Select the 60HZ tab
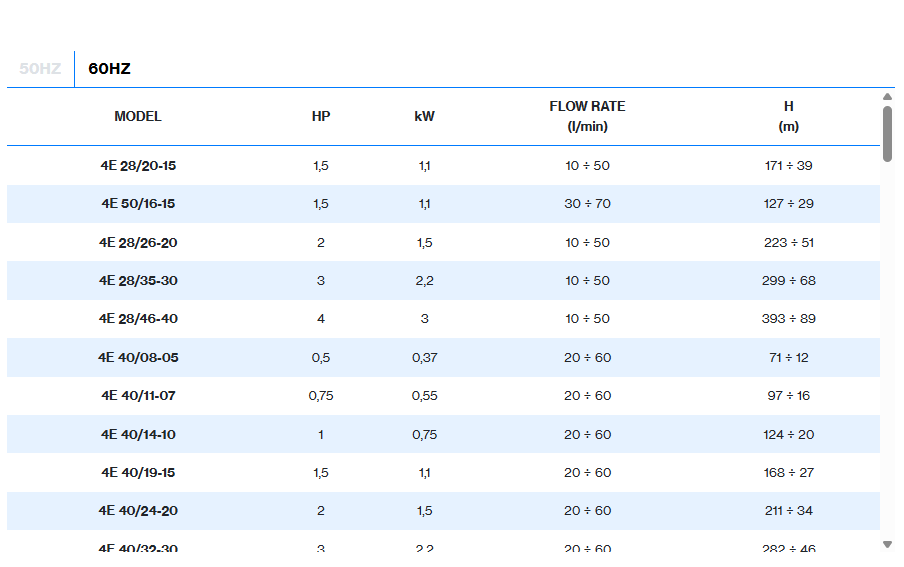The width and height of the screenshot is (904, 567). pos(109,69)
